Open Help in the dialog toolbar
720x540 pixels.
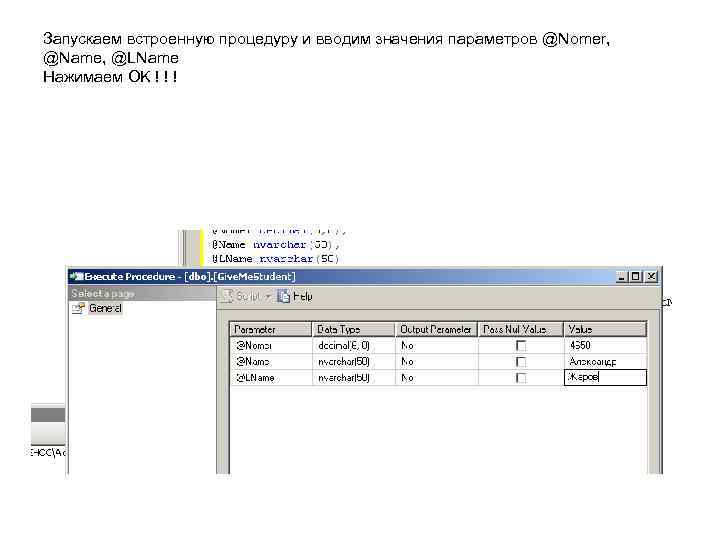pyautogui.click(x=295, y=297)
